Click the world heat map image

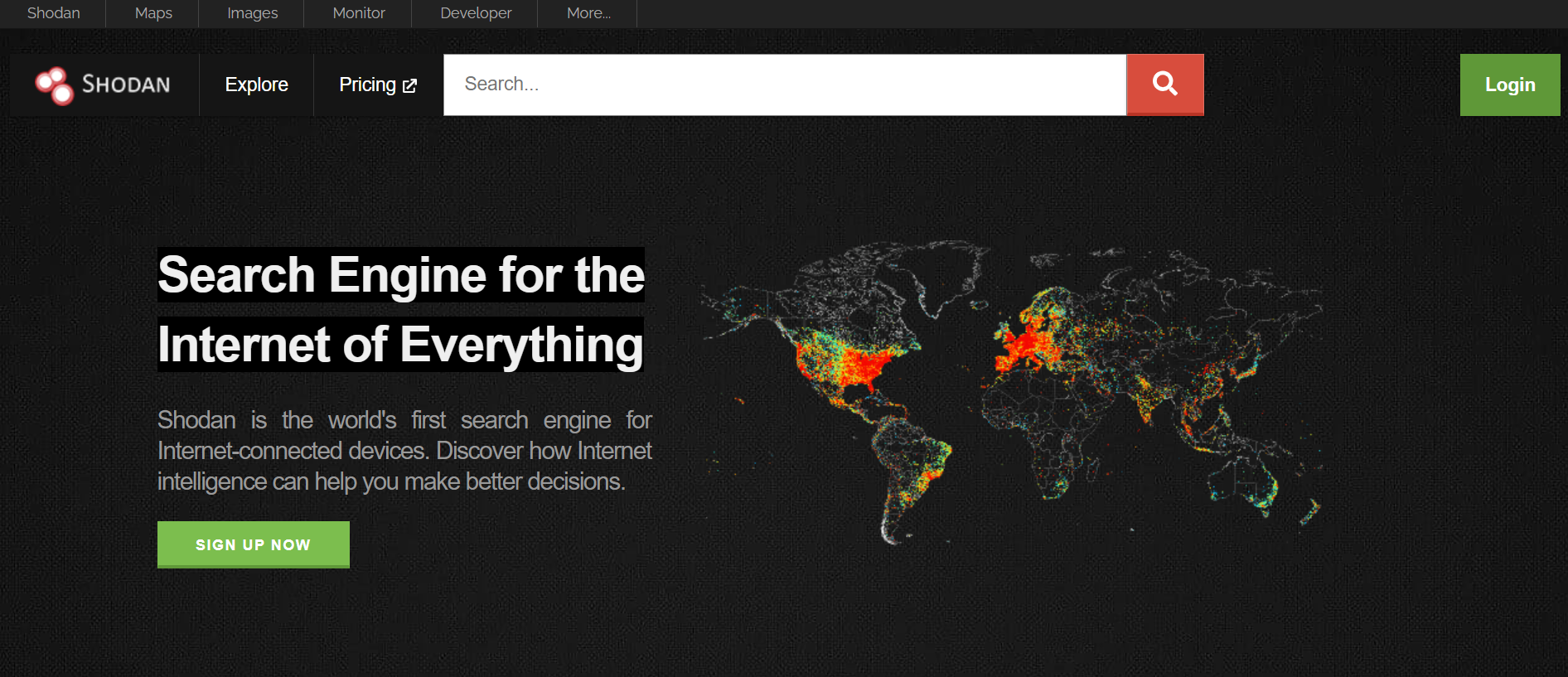pos(1012,393)
